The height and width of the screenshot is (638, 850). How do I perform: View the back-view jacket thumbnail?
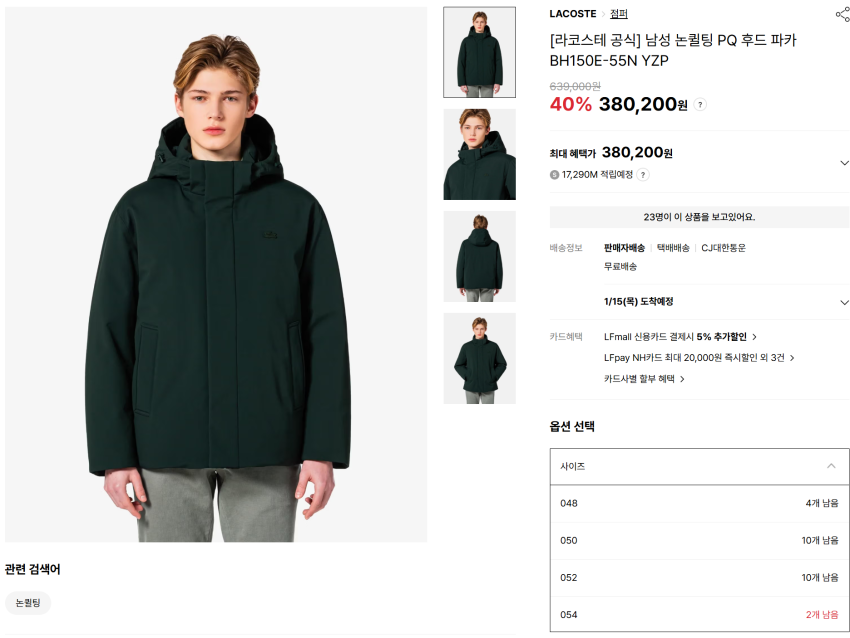click(480, 256)
